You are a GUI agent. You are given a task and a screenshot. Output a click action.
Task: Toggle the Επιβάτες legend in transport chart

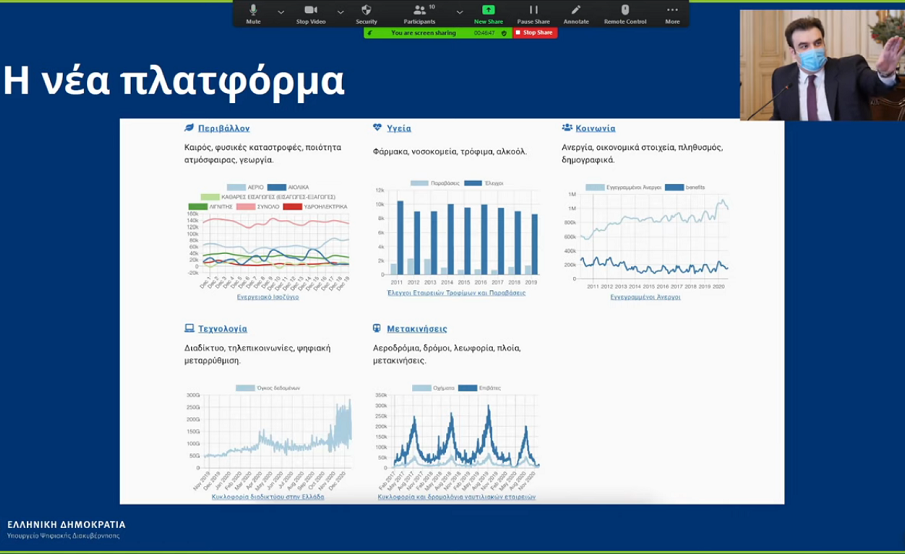(x=467, y=388)
